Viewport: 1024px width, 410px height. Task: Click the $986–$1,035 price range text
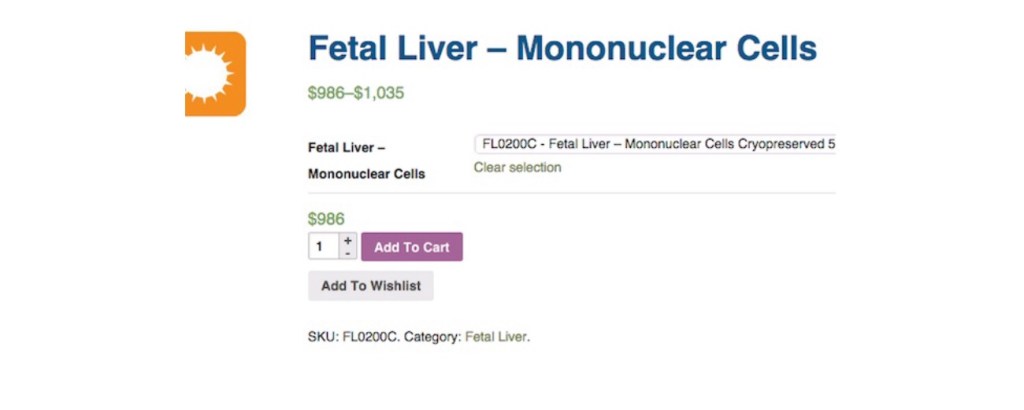click(356, 94)
